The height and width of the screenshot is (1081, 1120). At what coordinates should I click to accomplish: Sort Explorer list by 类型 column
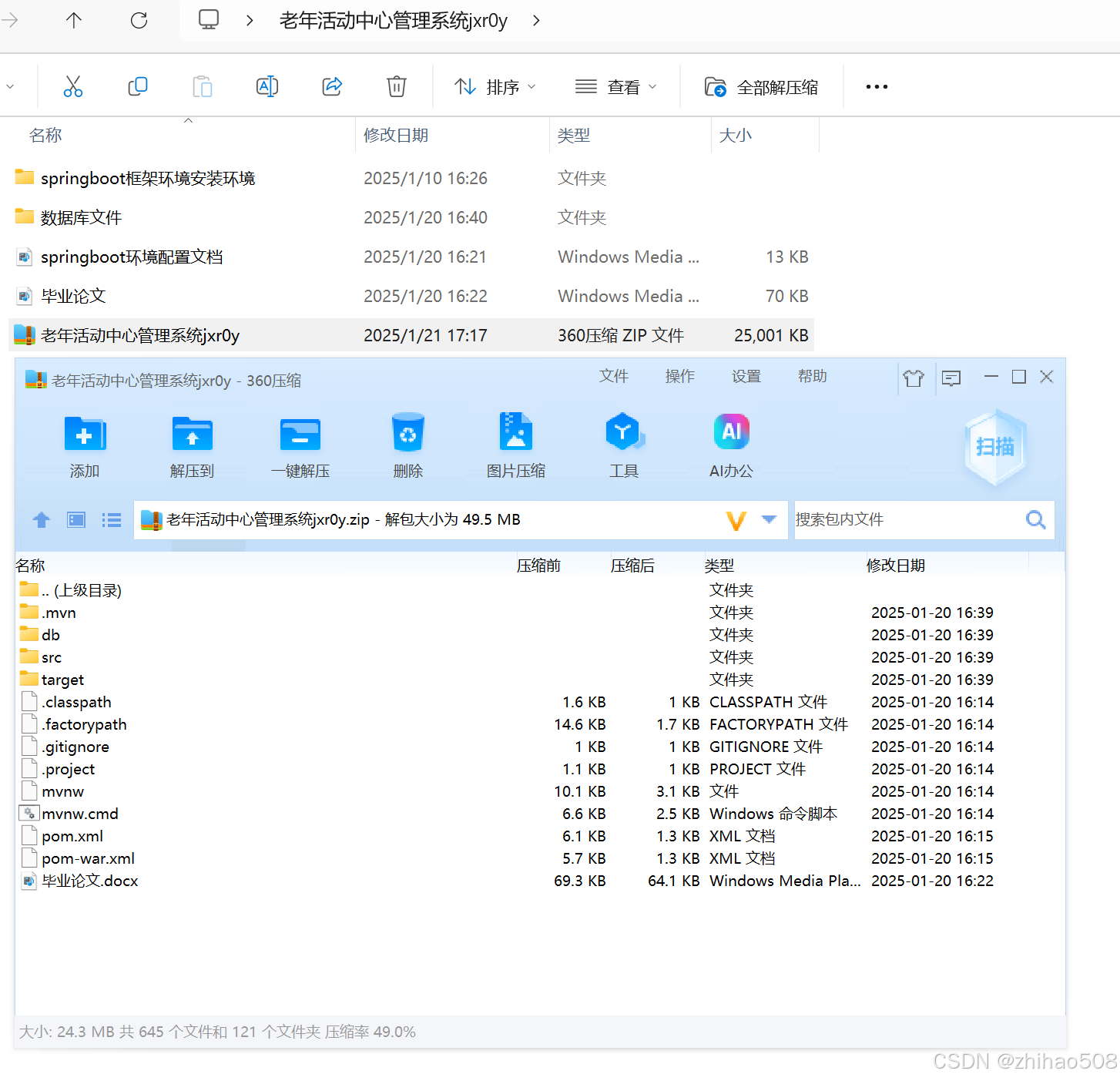574,136
